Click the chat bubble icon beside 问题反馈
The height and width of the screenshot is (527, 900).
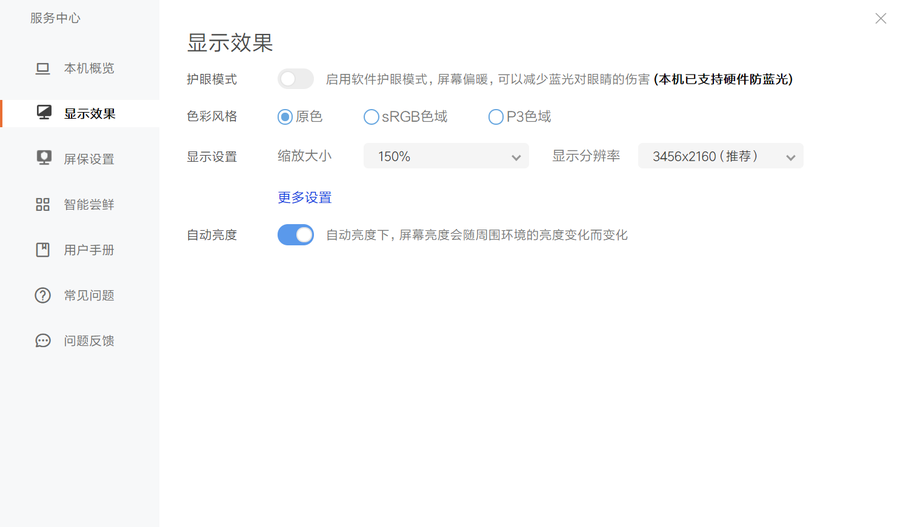[43, 341]
